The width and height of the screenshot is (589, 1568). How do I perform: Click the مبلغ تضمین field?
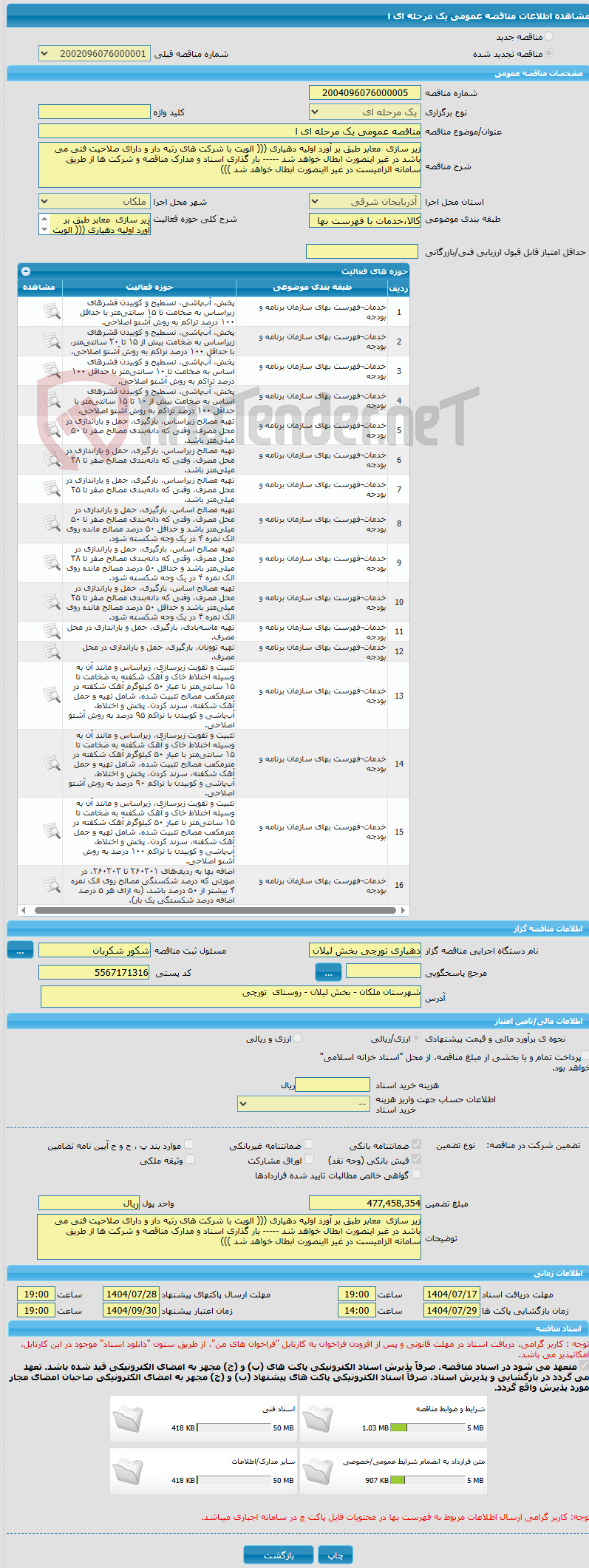(x=364, y=1203)
